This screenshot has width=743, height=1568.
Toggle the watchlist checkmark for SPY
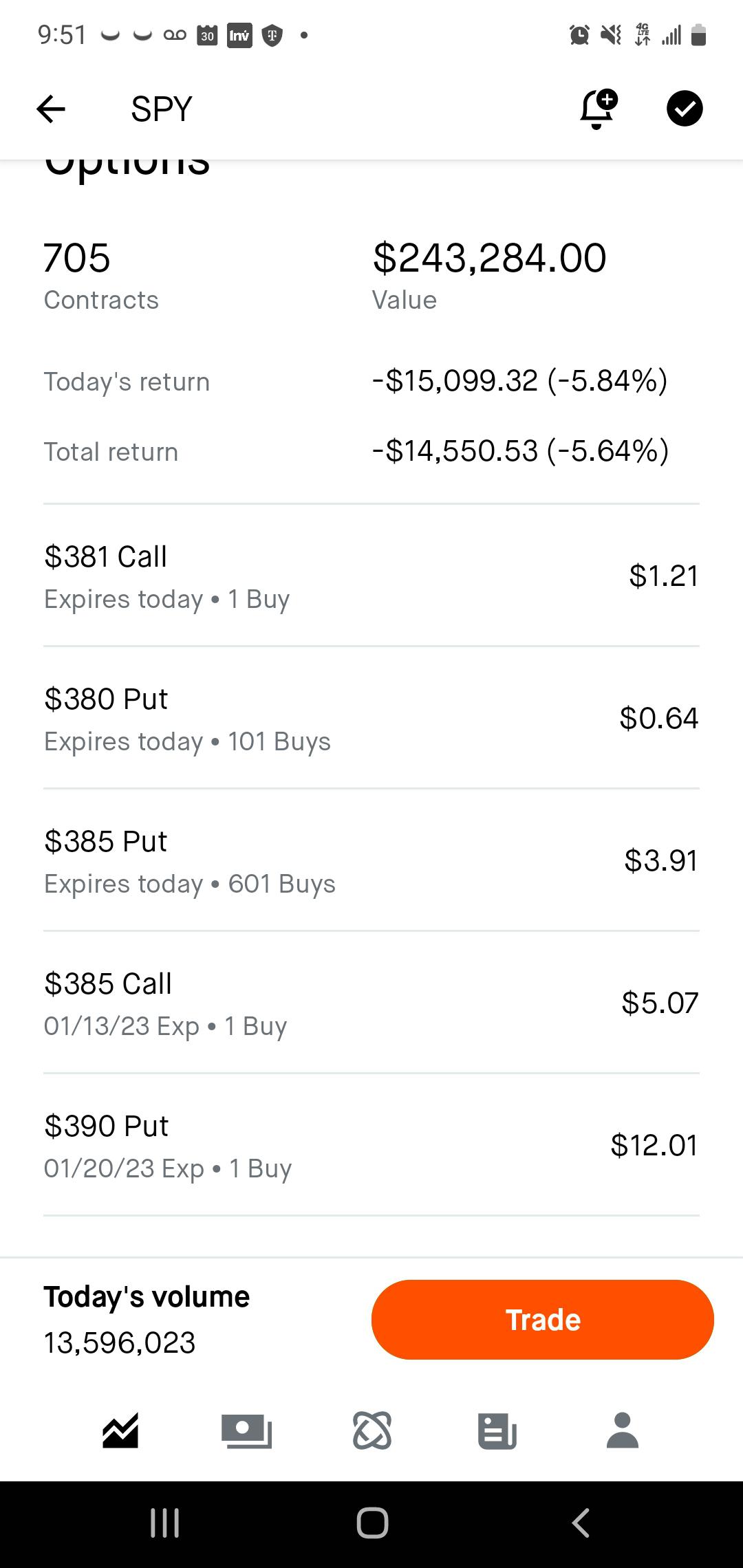coord(685,109)
